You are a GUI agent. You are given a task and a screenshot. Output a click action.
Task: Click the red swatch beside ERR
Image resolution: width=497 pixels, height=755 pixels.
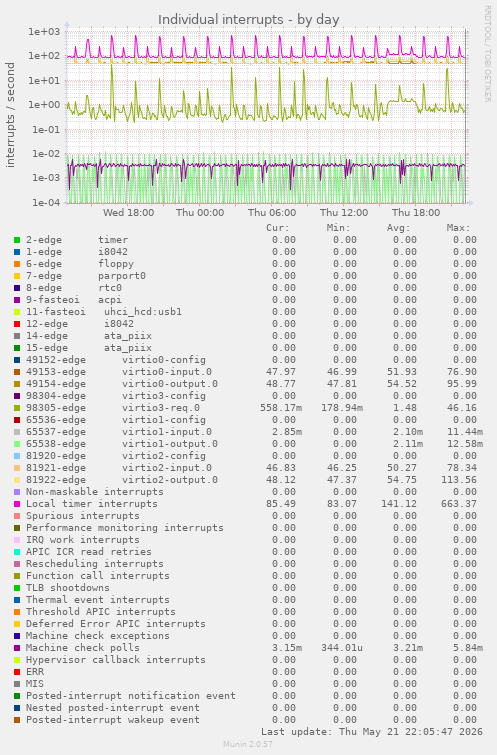[17, 672]
